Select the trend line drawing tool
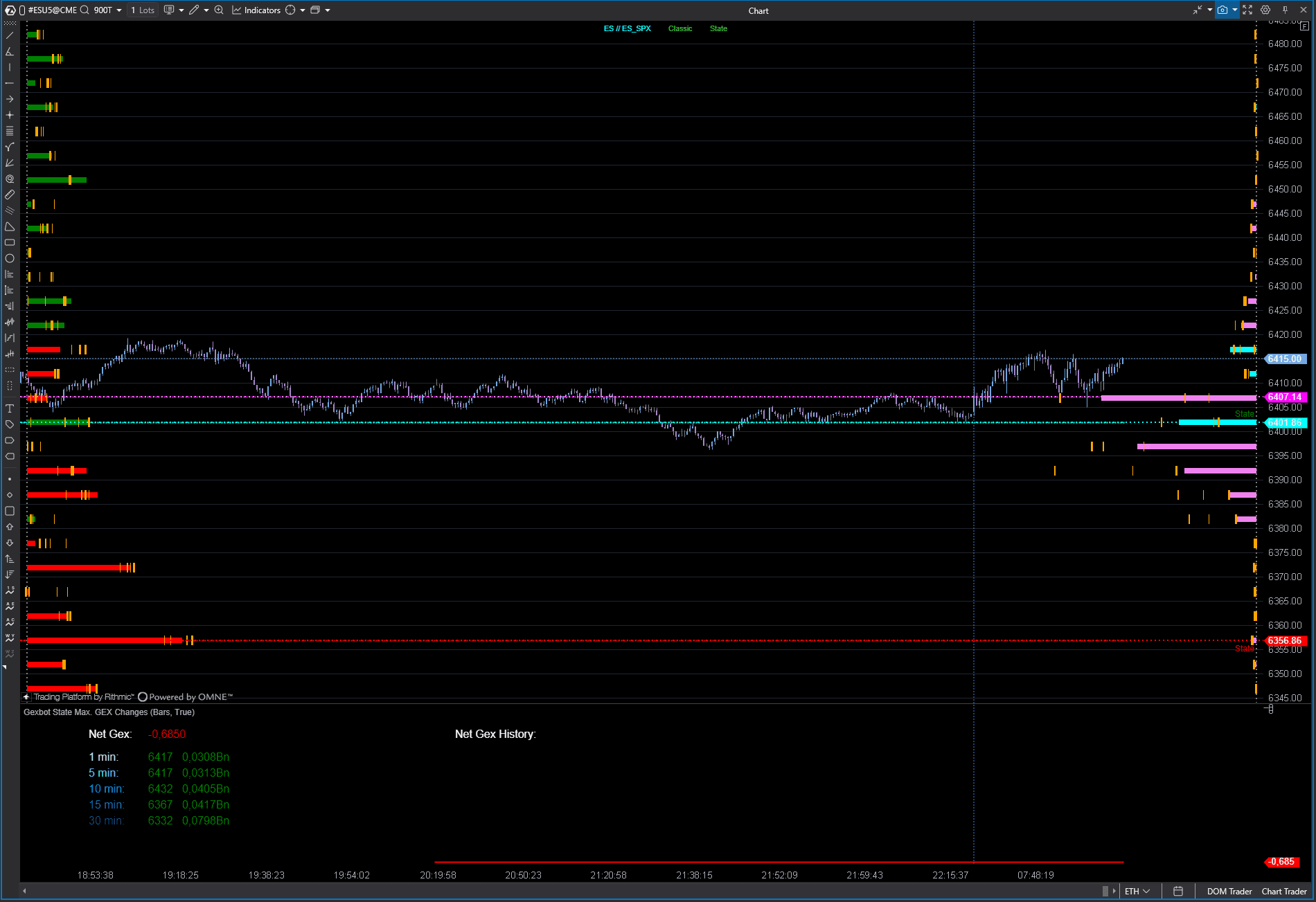 (x=10, y=35)
